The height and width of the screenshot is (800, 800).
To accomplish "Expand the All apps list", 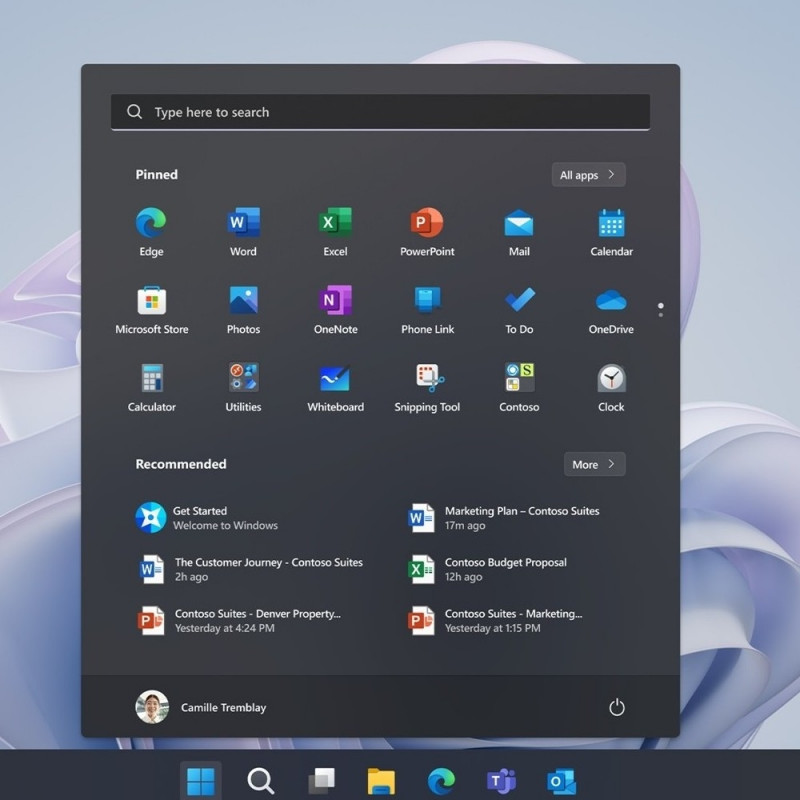I will 588,175.
